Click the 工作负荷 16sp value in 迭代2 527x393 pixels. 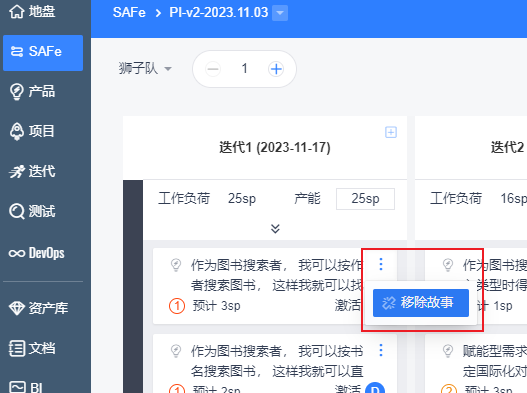click(x=514, y=198)
